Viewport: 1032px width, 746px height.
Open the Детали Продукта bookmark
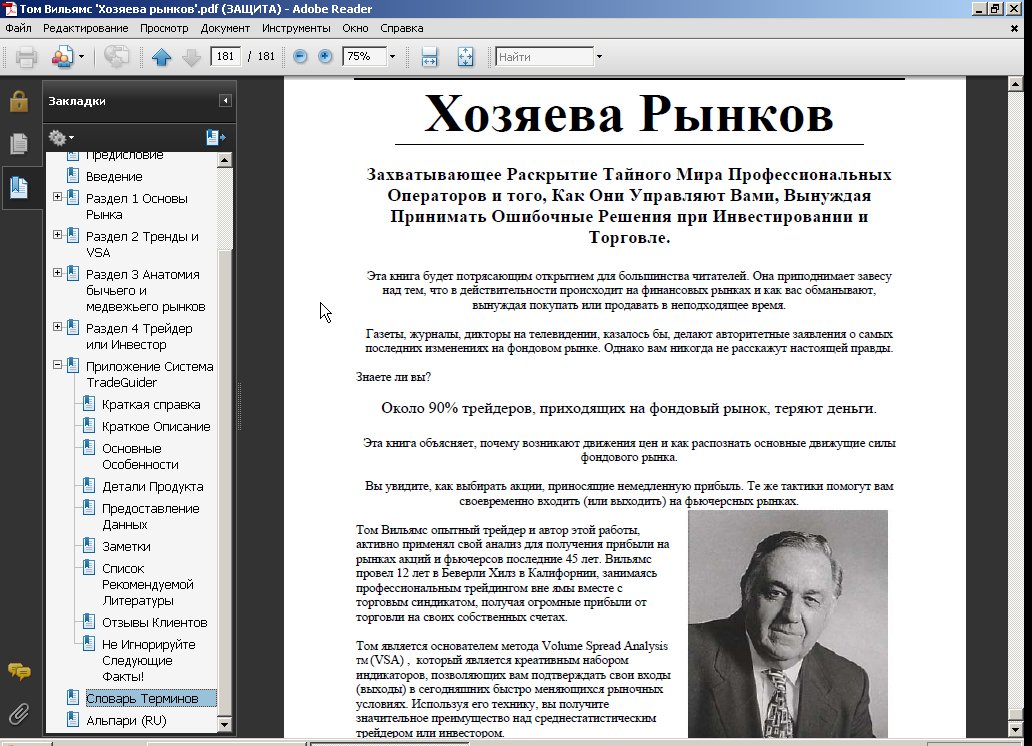(x=153, y=487)
